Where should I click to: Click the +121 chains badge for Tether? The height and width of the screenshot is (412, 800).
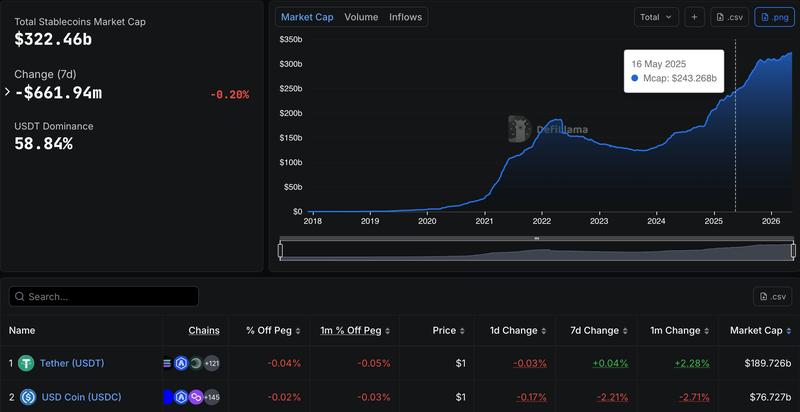tap(212, 364)
